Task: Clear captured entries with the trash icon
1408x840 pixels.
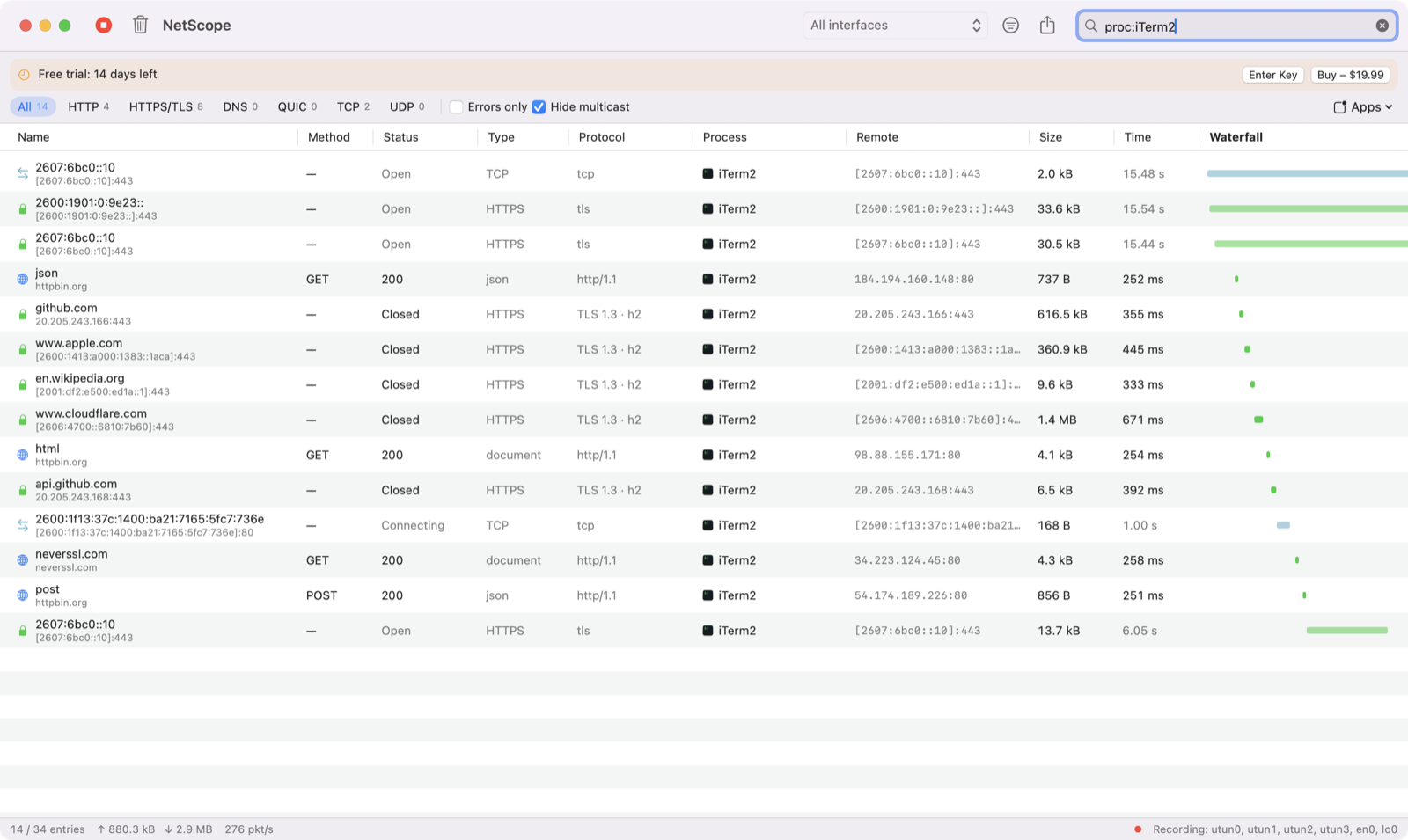Action: pos(140,26)
